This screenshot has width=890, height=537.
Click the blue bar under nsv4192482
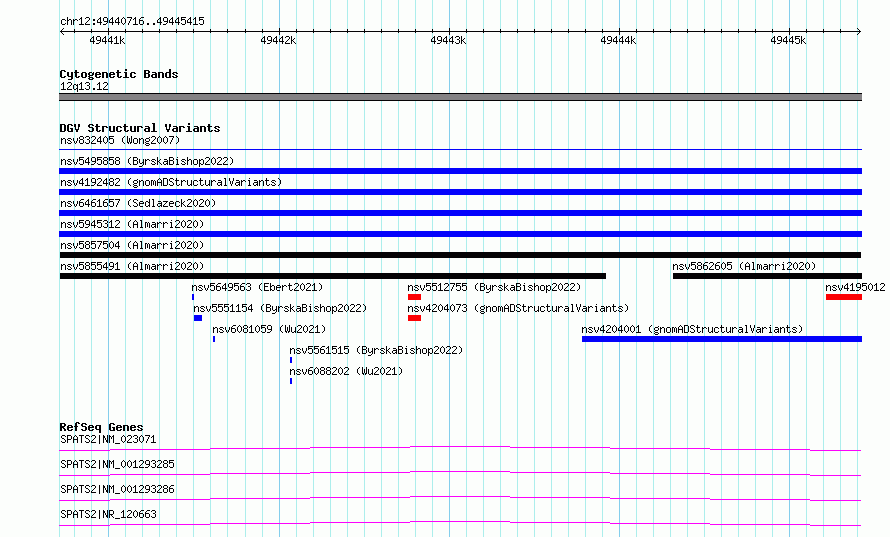460,192
